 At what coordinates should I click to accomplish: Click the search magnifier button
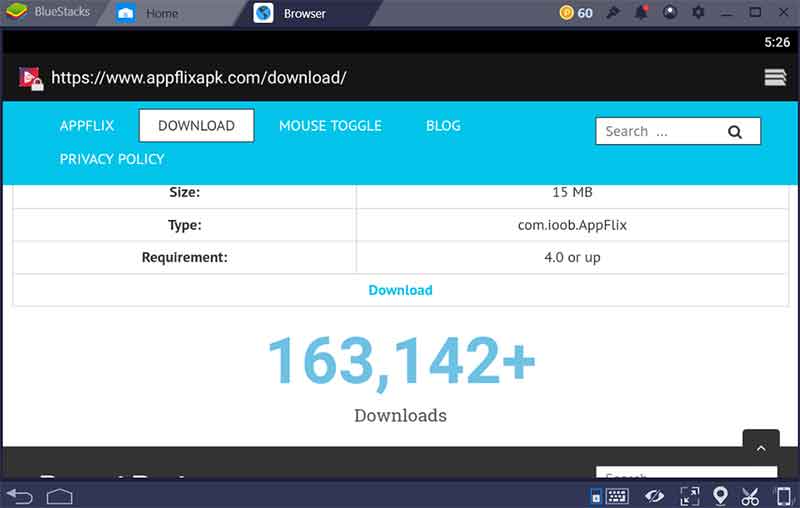click(735, 132)
